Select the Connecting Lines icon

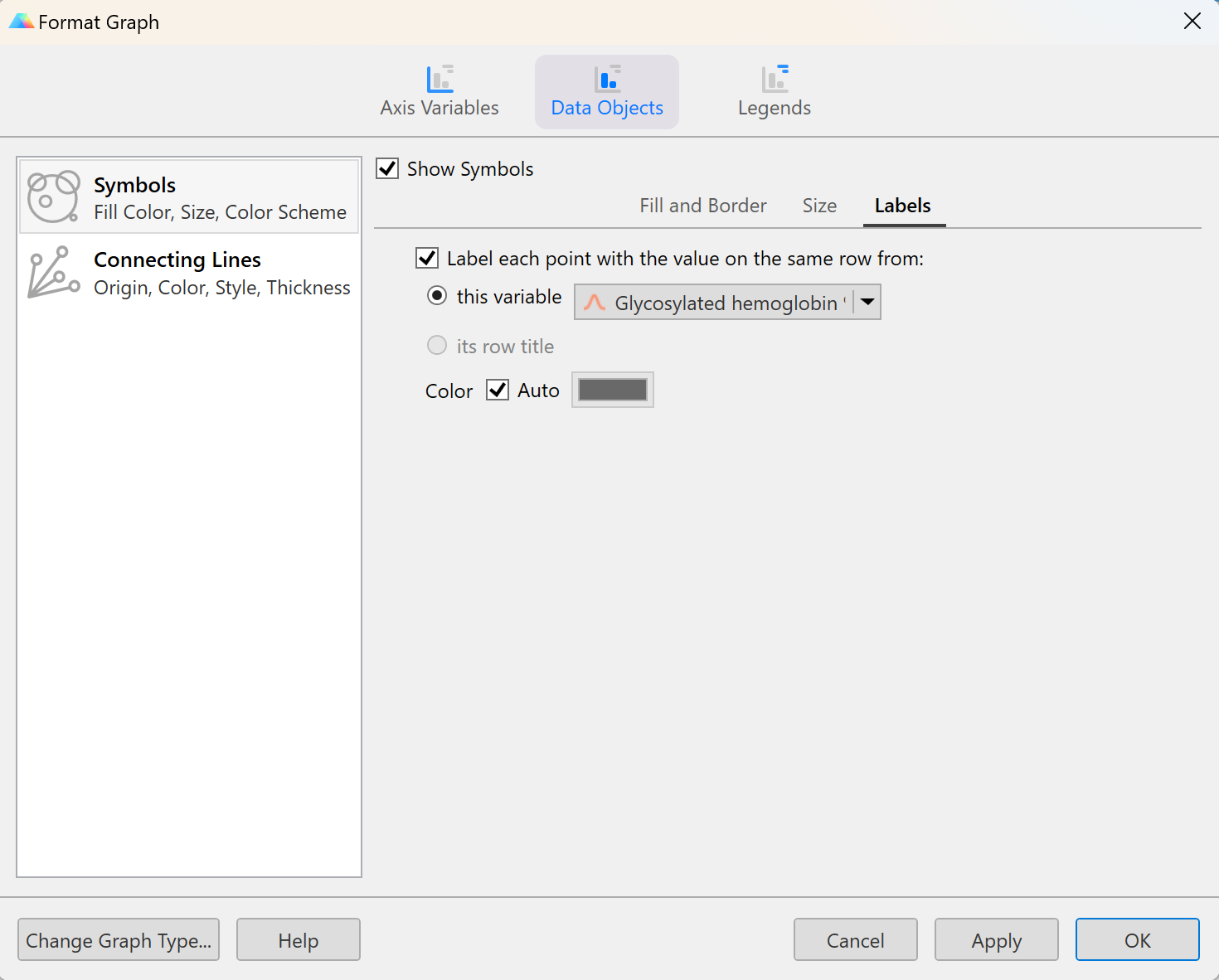click(x=54, y=272)
